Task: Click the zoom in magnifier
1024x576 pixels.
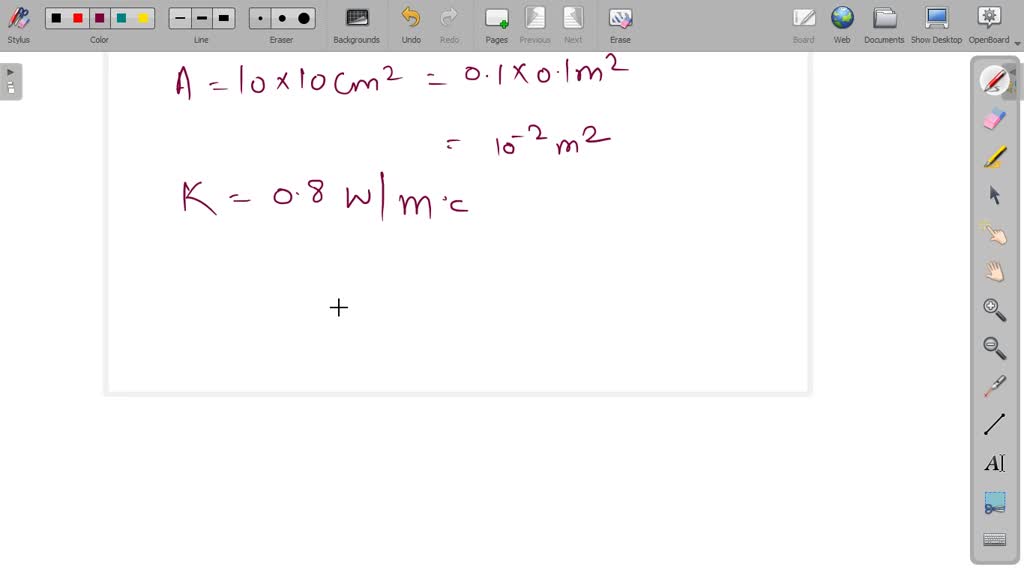Action: [994, 309]
